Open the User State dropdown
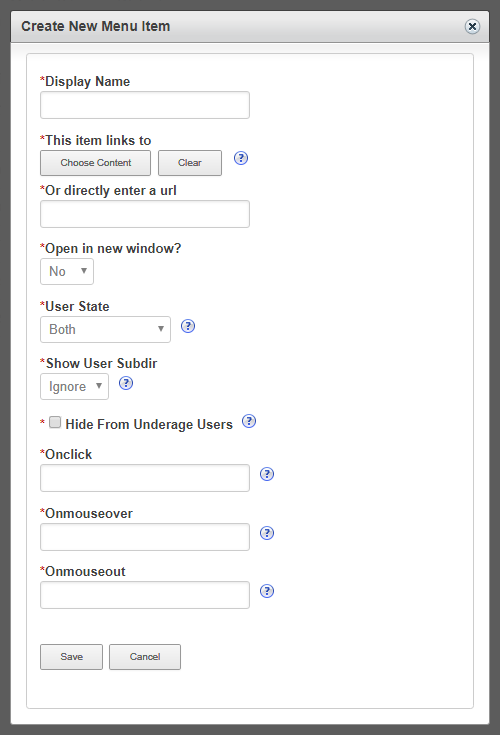500x735 pixels. pyautogui.click(x=105, y=330)
